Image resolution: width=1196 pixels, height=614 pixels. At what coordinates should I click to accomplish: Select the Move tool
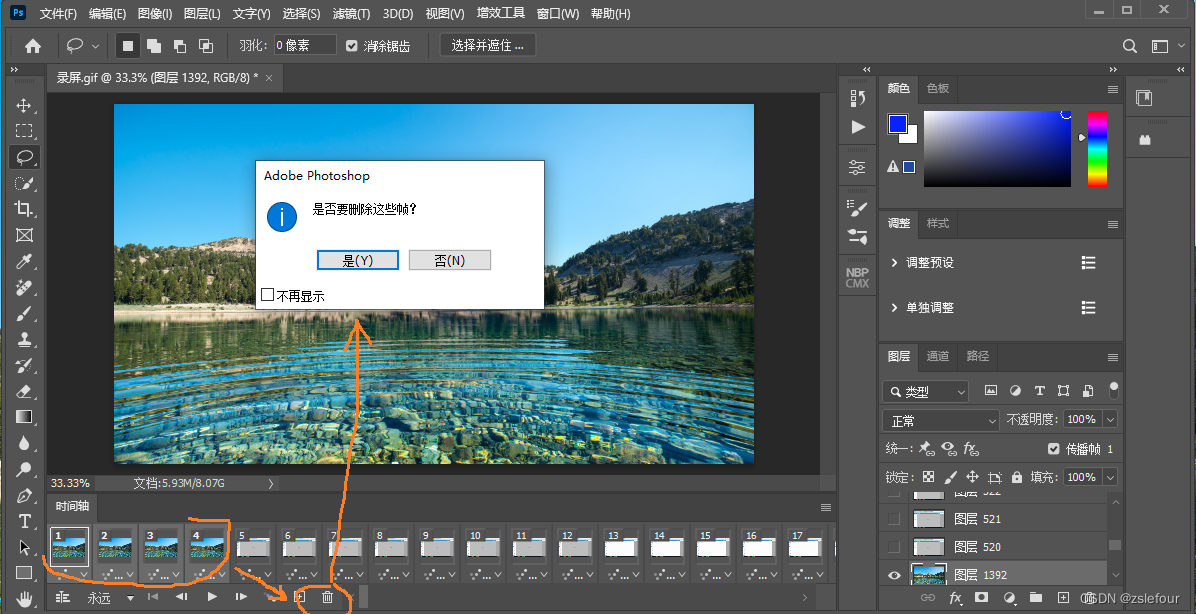(24, 105)
